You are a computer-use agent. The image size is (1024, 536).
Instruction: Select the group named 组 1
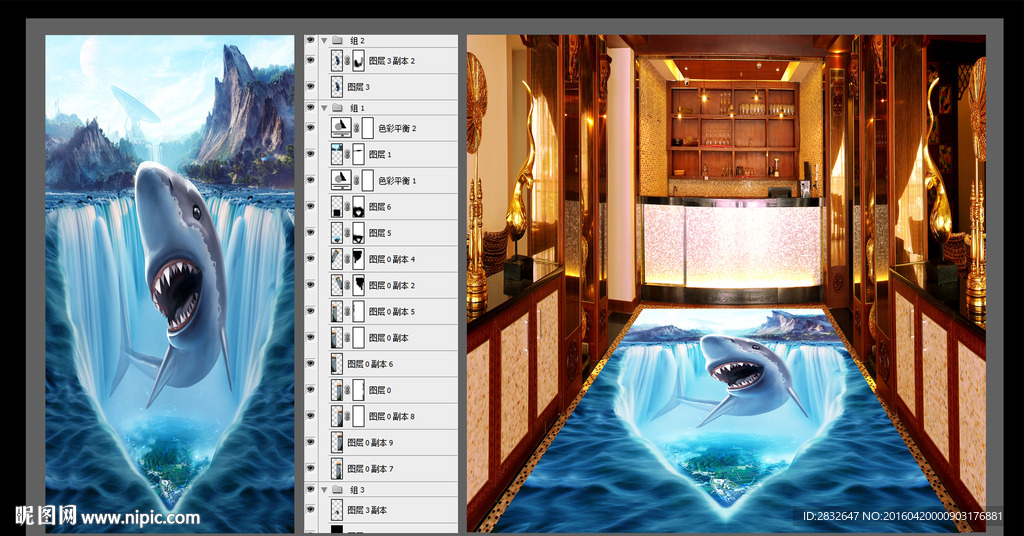(x=357, y=108)
